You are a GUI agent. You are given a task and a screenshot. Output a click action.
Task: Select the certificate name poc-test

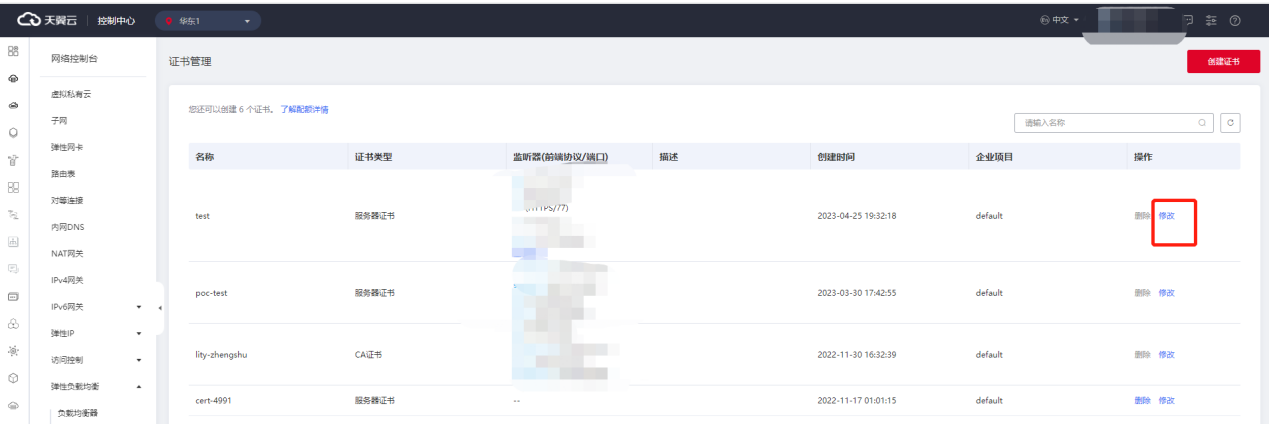point(211,293)
